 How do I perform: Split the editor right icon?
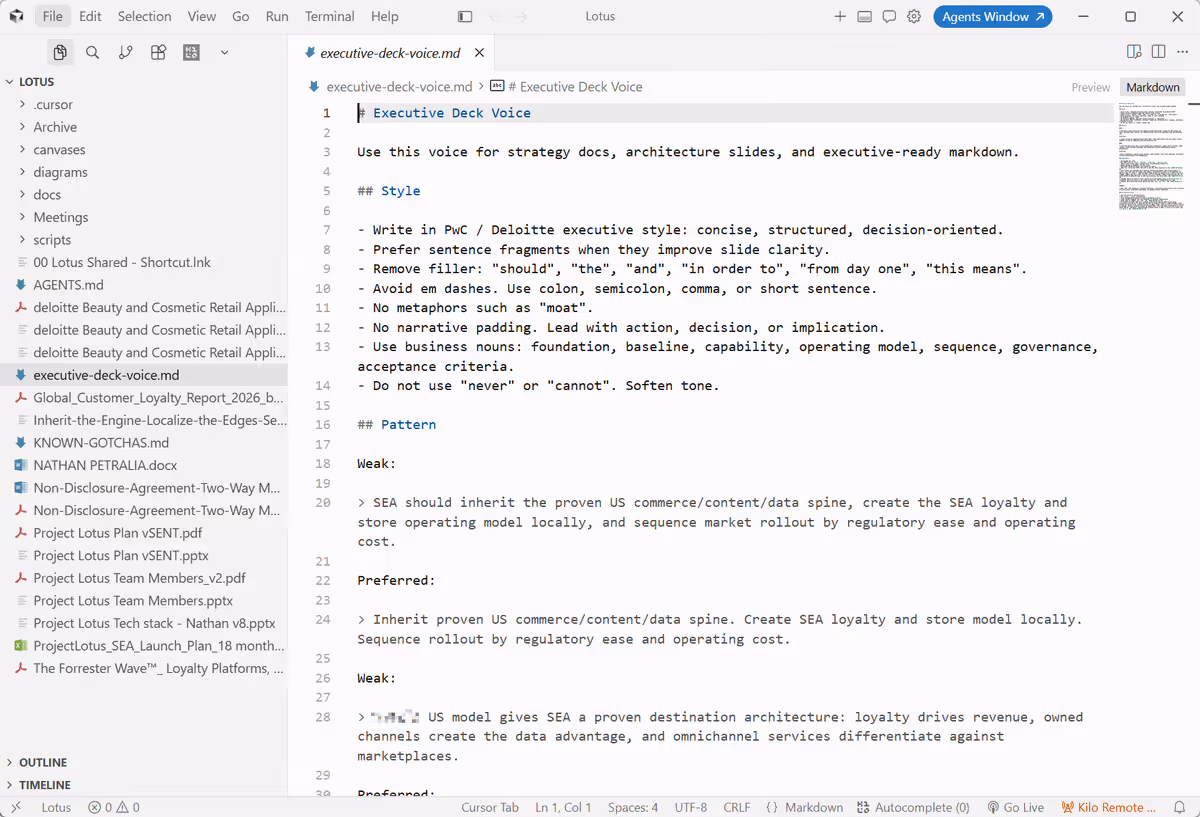point(1158,52)
